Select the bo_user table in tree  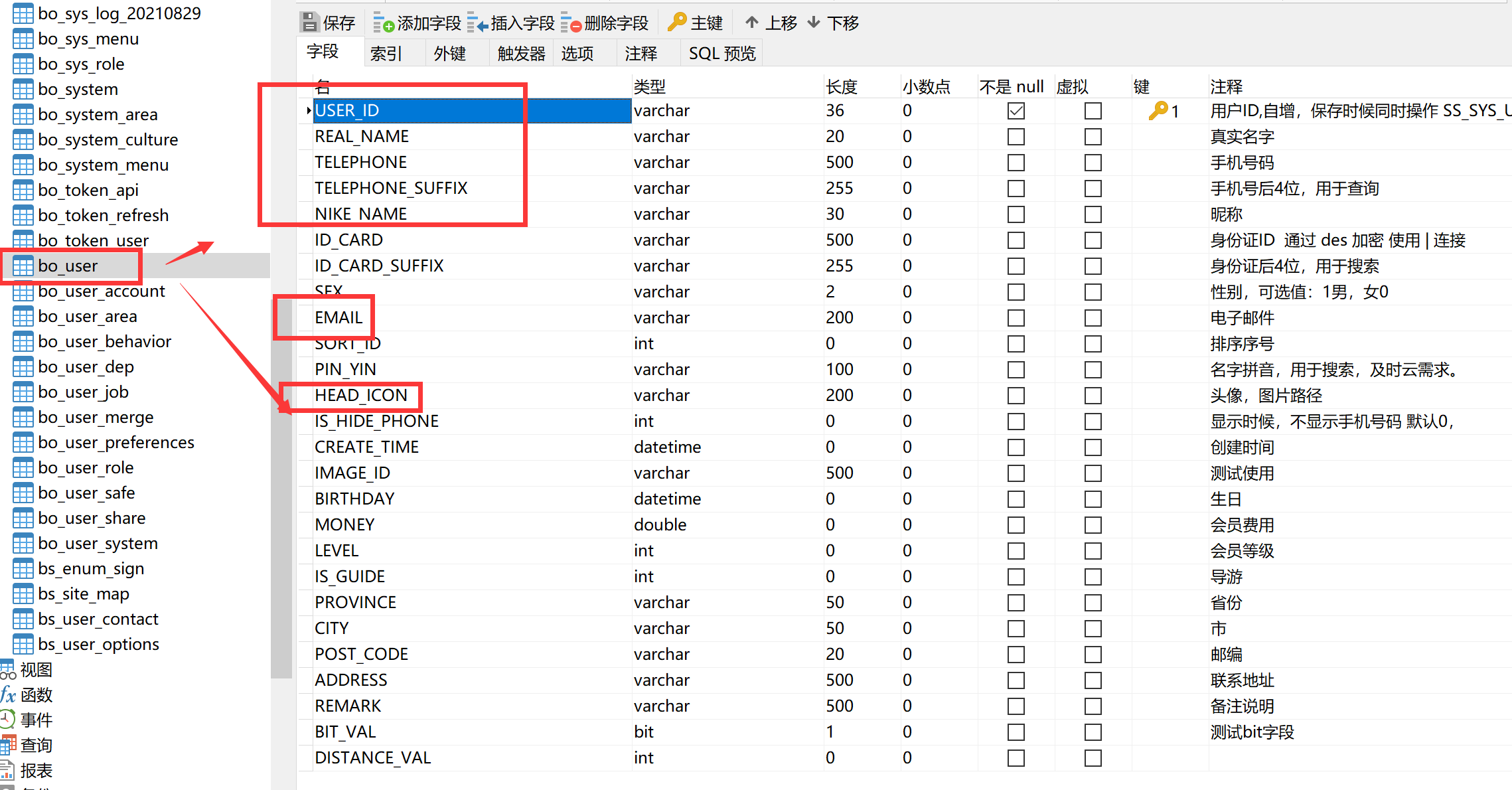point(68,266)
